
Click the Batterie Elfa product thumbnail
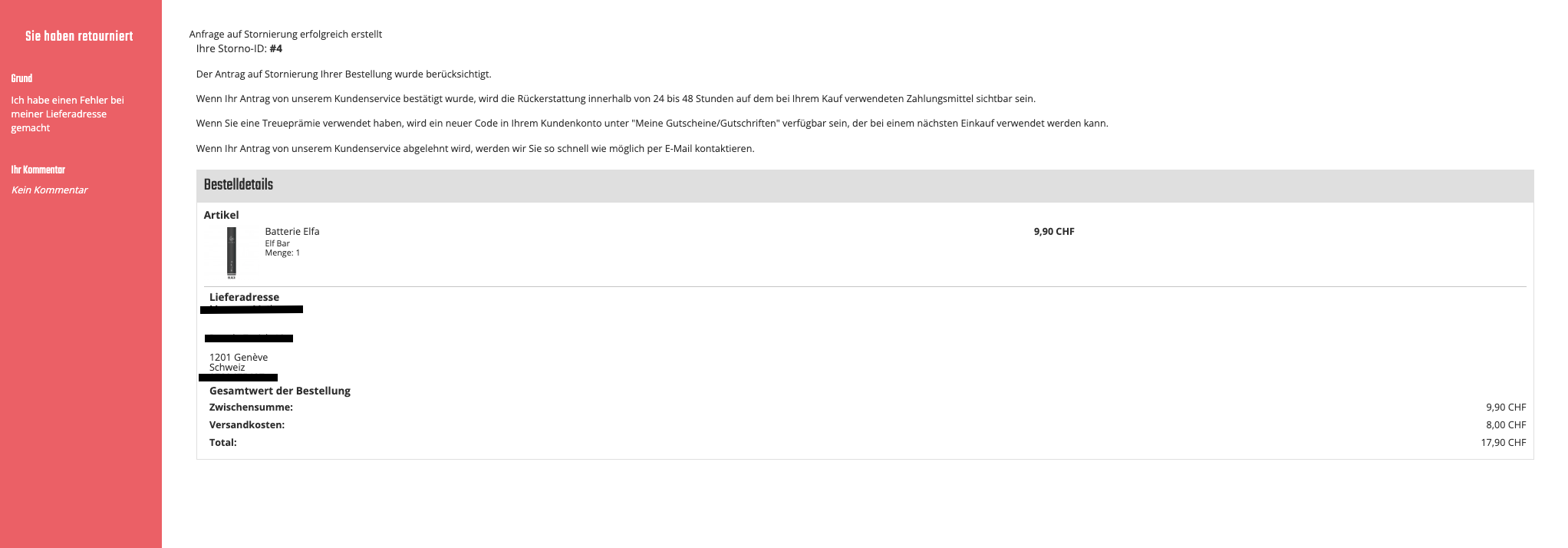click(232, 253)
